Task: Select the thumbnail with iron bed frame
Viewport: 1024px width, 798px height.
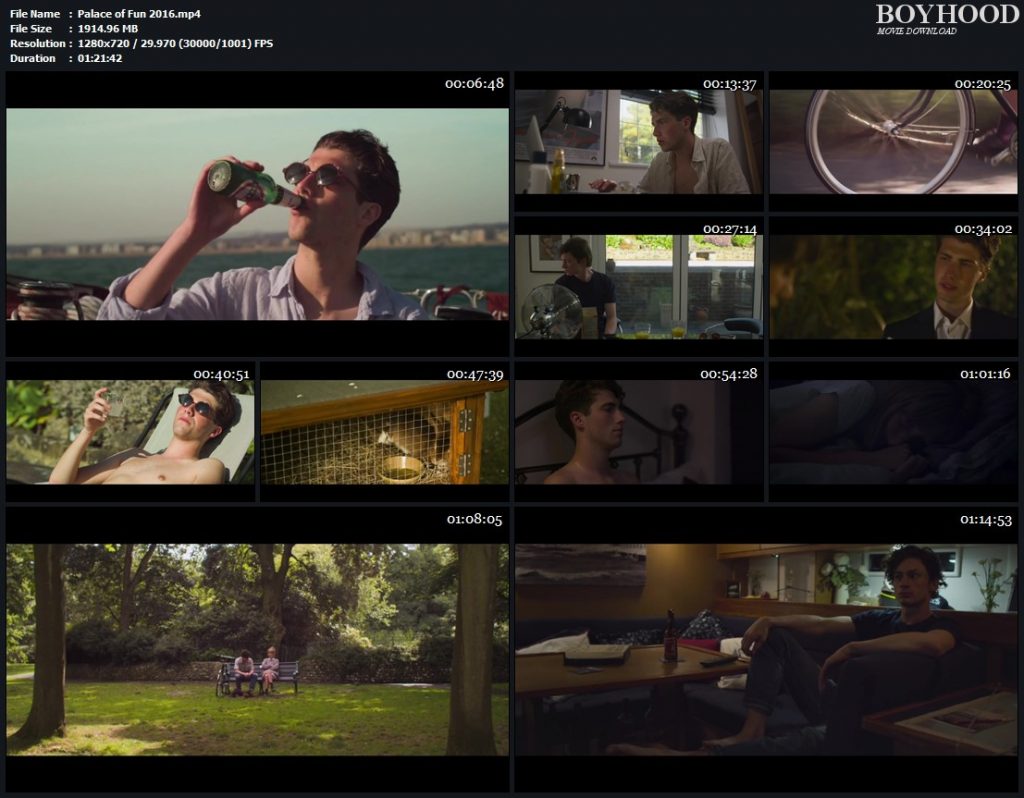Action: [638, 432]
